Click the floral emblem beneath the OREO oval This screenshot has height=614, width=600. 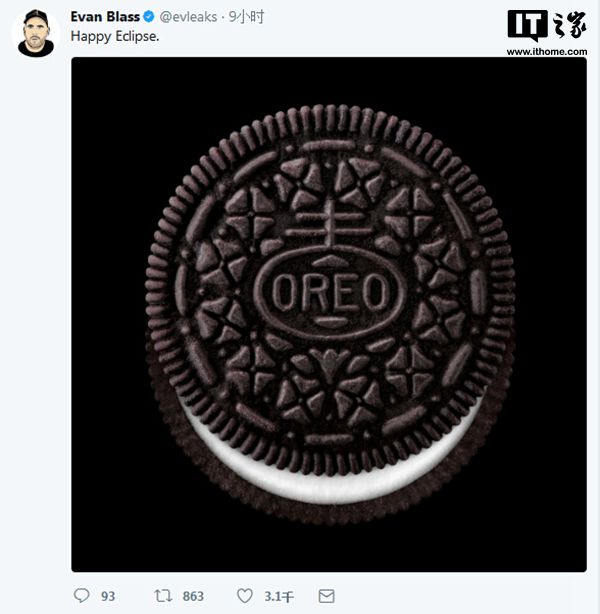point(330,366)
